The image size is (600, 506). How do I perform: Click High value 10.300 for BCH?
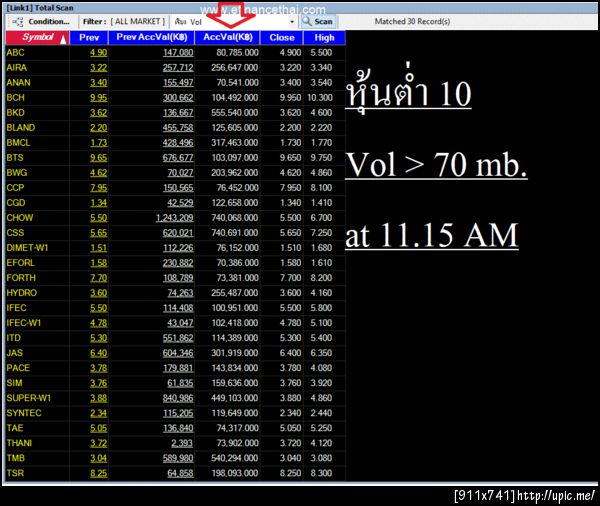pos(320,98)
